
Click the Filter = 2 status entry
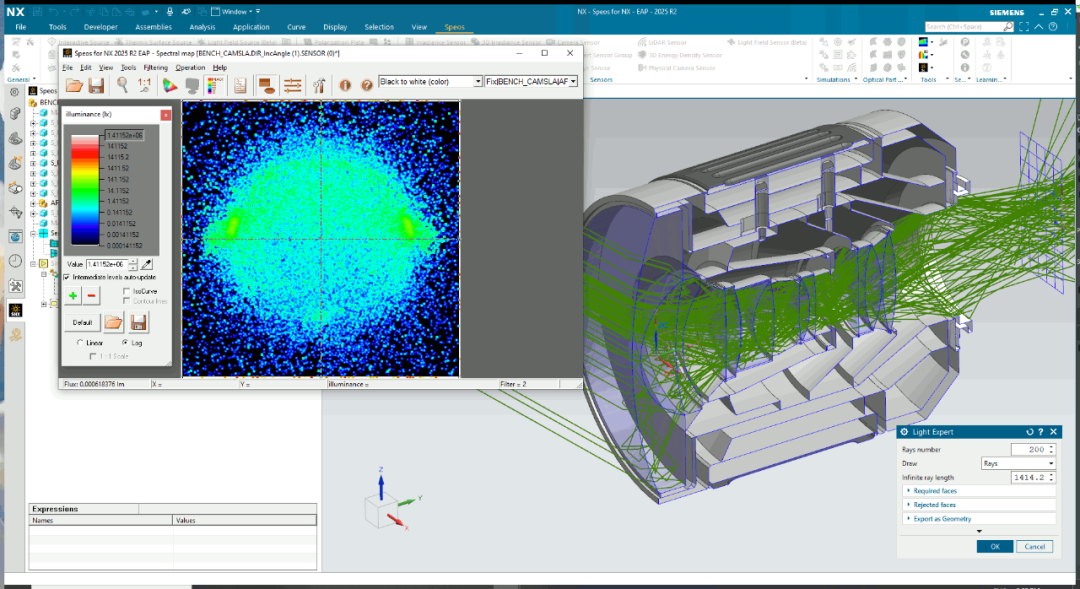(513, 384)
